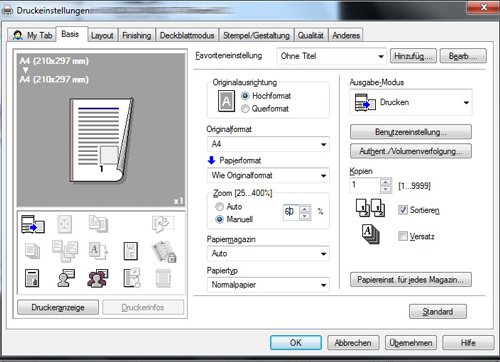This screenshot has width=500, height=362.
Task: Click the A4 page preview thumbnail
Action: (x=101, y=140)
